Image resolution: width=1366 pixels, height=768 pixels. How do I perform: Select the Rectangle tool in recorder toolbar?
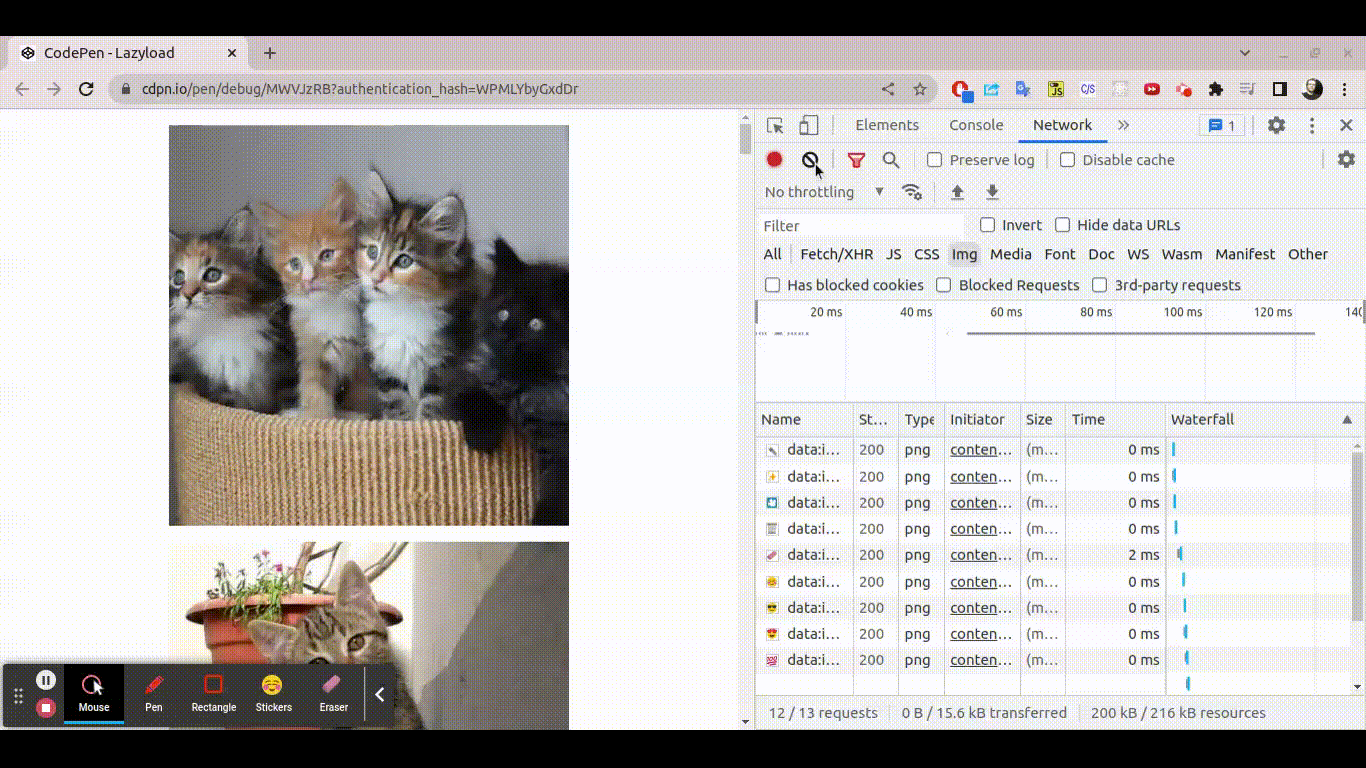click(213, 694)
